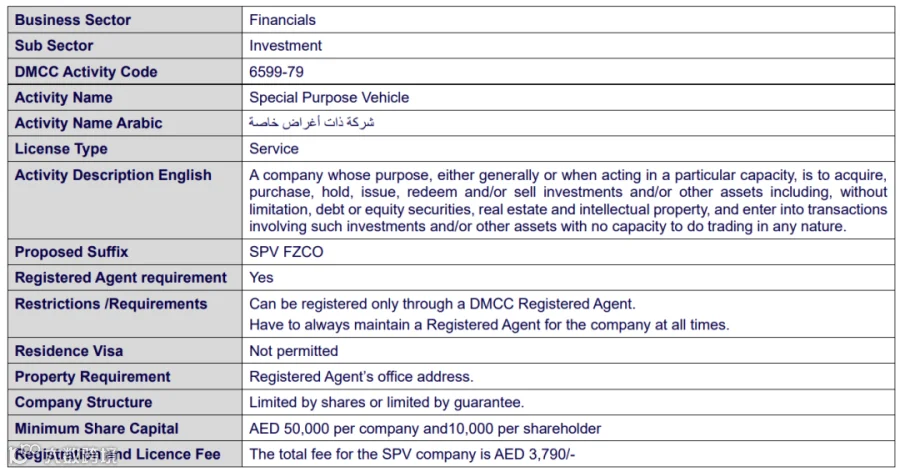Click the maintain Registered Agent requirement line
The width and height of the screenshot is (900, 472).
pos(489,325)
